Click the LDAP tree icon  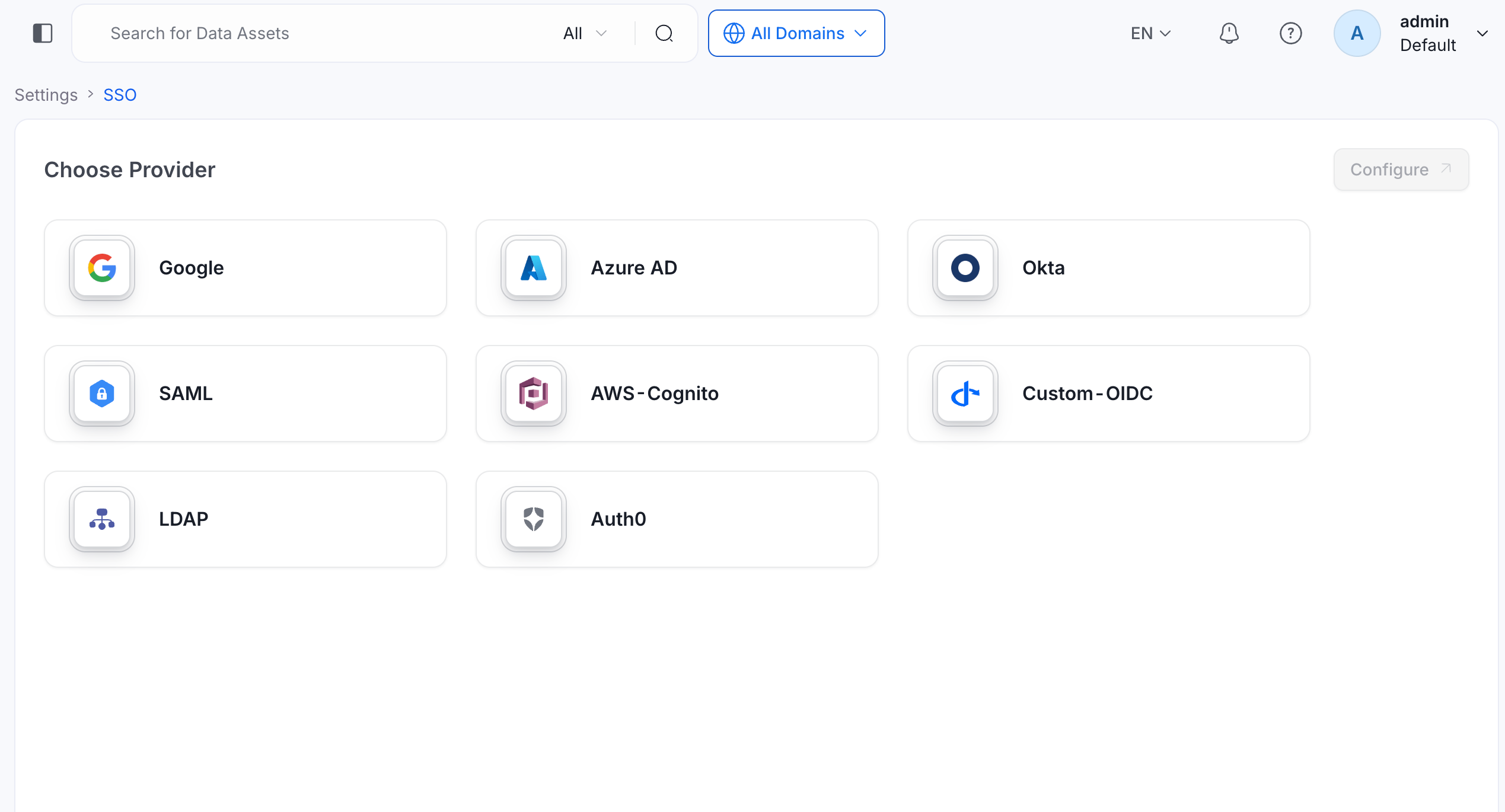coord(102,519)
